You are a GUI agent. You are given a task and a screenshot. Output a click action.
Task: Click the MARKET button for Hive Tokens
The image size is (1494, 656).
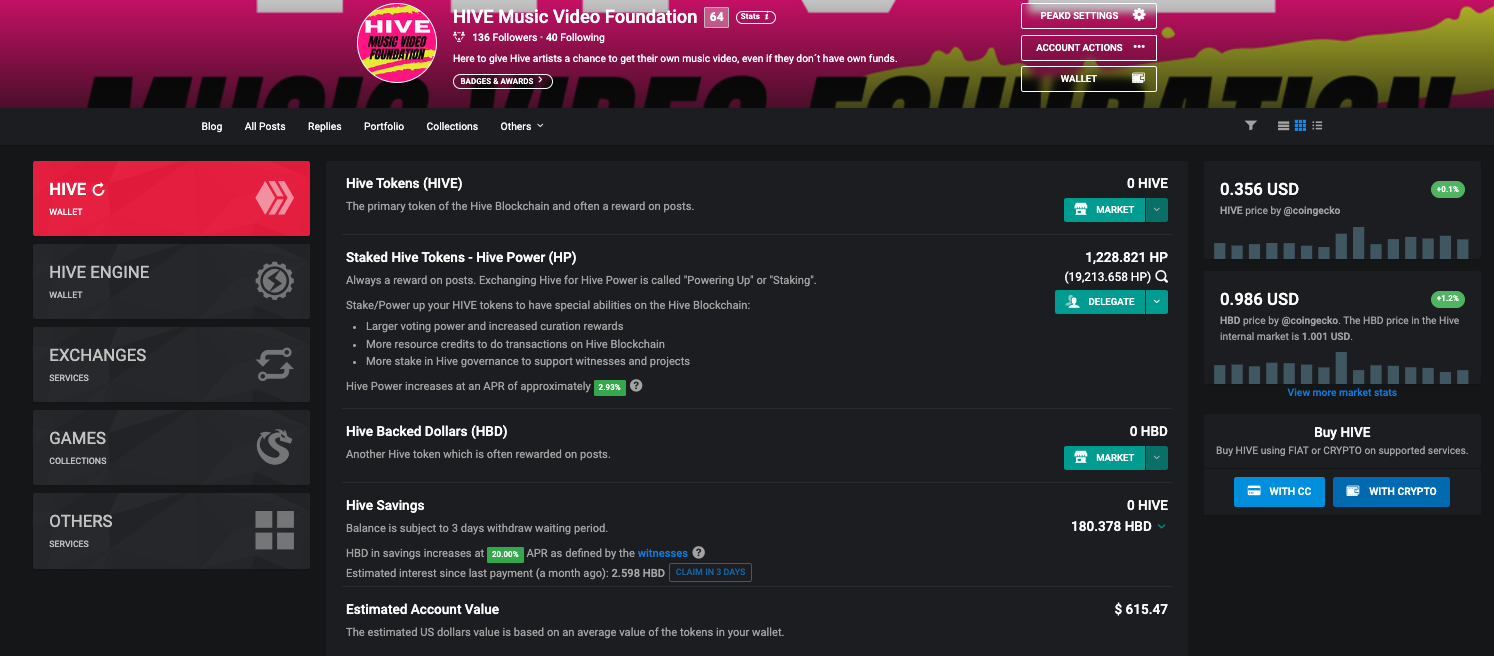[x=1104, y=210]
